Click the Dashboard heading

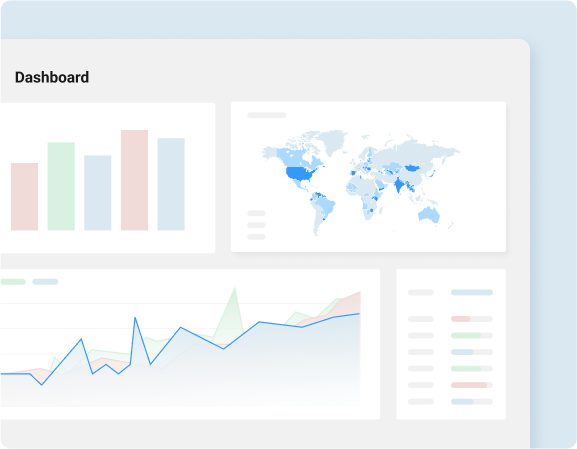tap(52, 77)
